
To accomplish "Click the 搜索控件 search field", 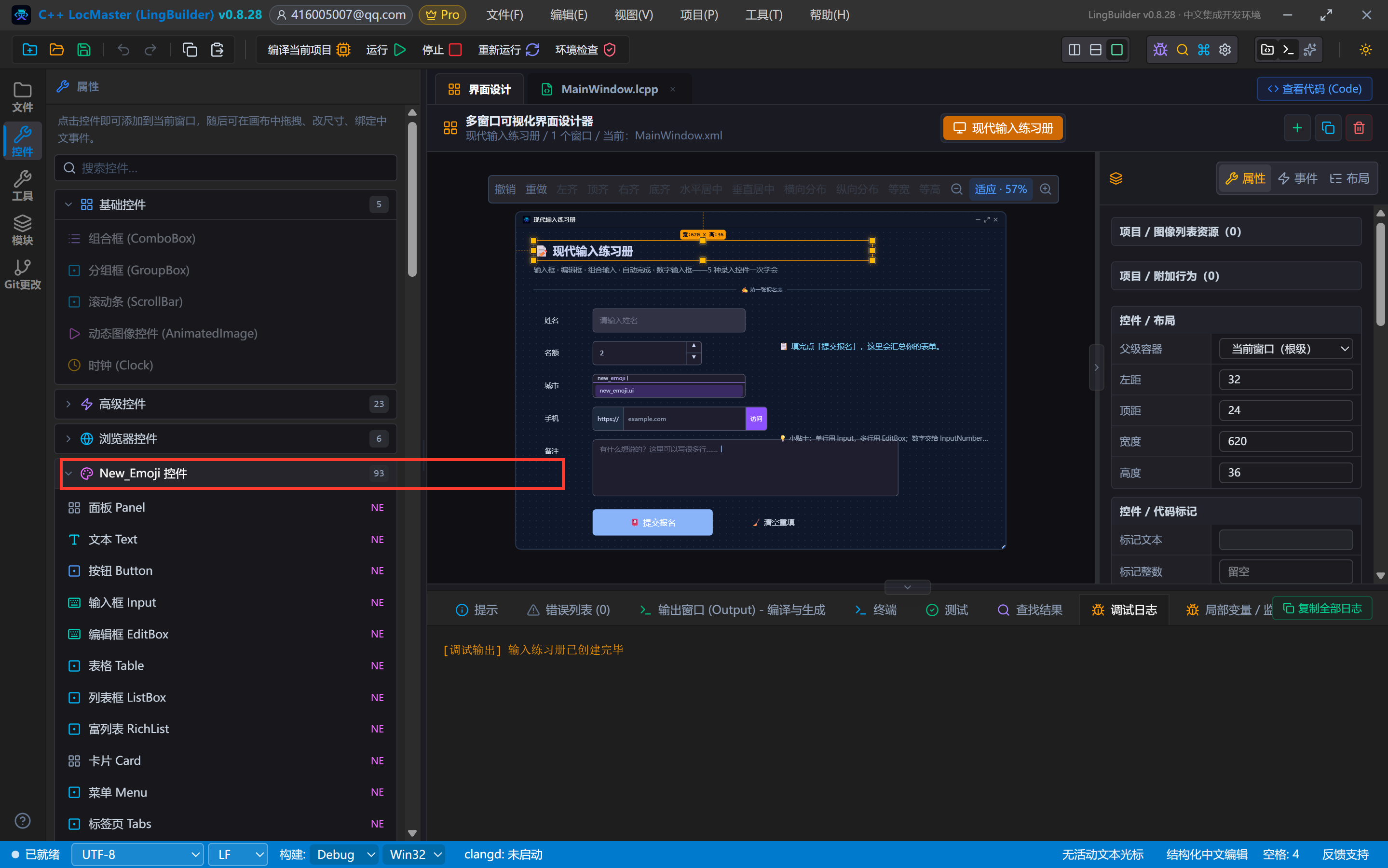I will pos(226,168).
